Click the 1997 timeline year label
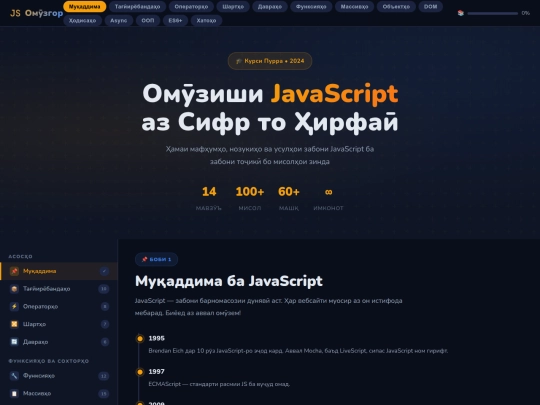The image size is (540, 405). (156, 371)
